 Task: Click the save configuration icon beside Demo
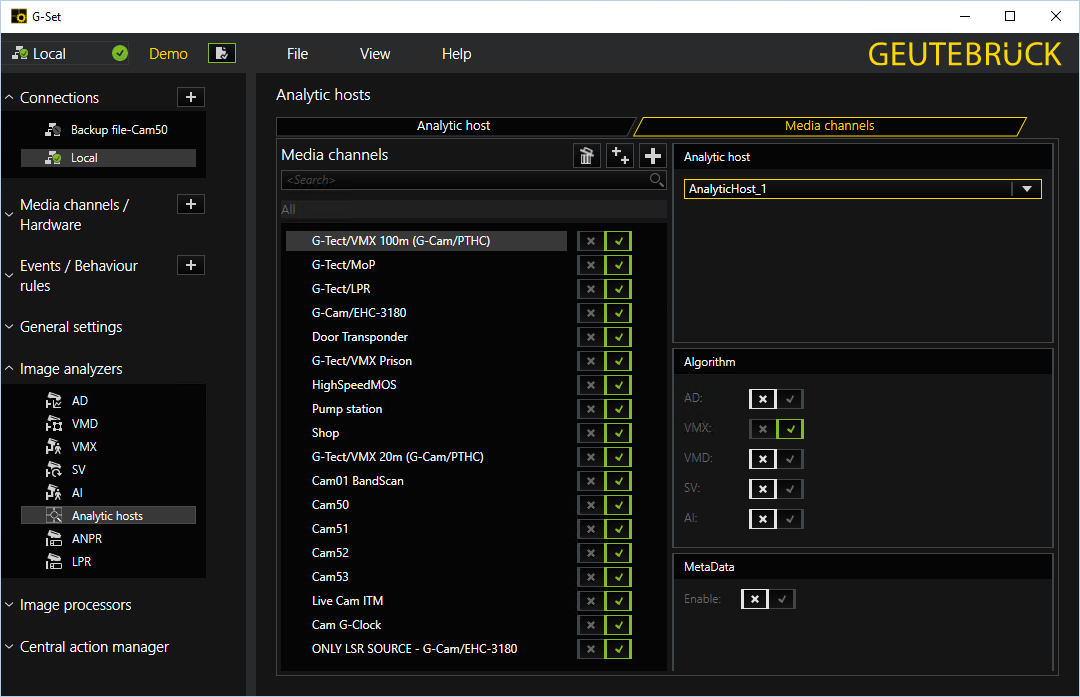tap(222, 53)
